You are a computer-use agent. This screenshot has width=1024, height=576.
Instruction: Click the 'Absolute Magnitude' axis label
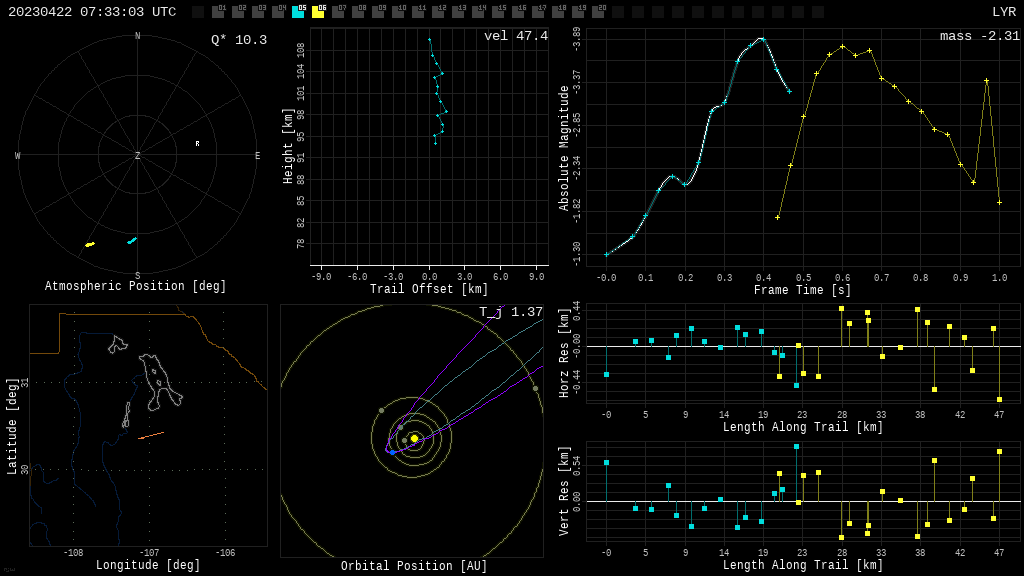pos(564,148)
